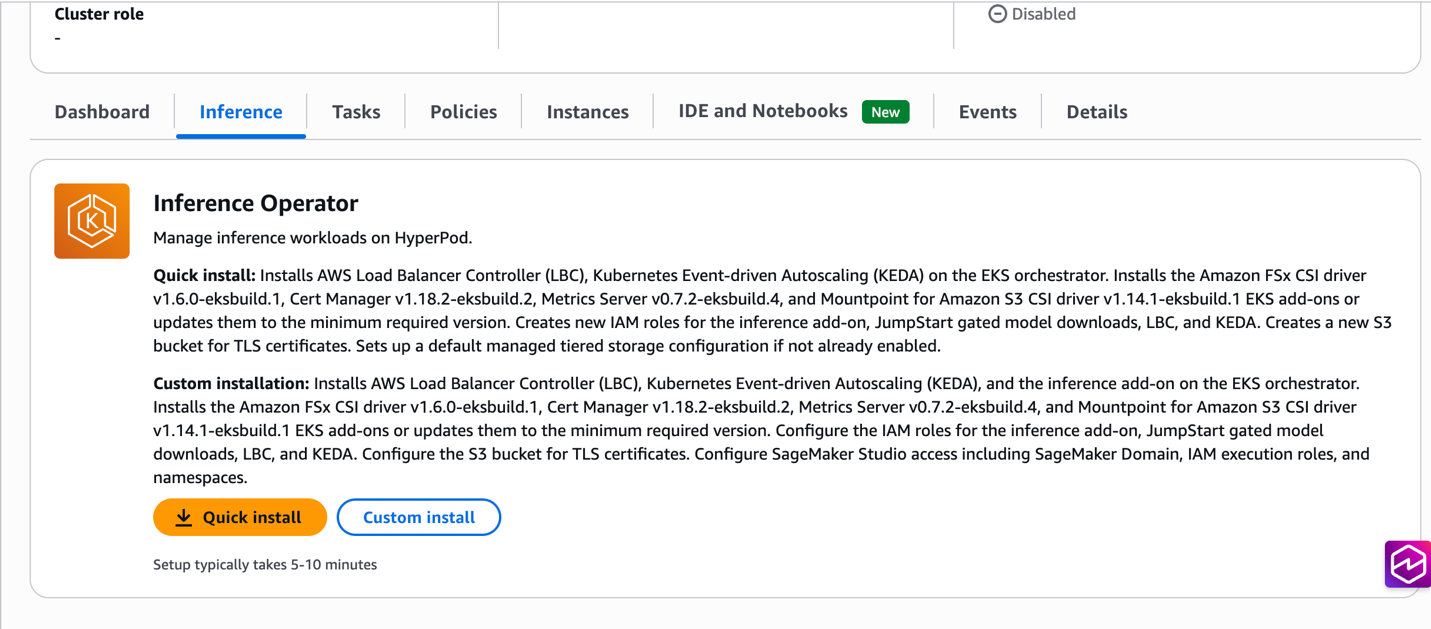Screen dimensions: 1431x629
Task: Choose Custom install for the Inference Operator
Action: point(418,517)
